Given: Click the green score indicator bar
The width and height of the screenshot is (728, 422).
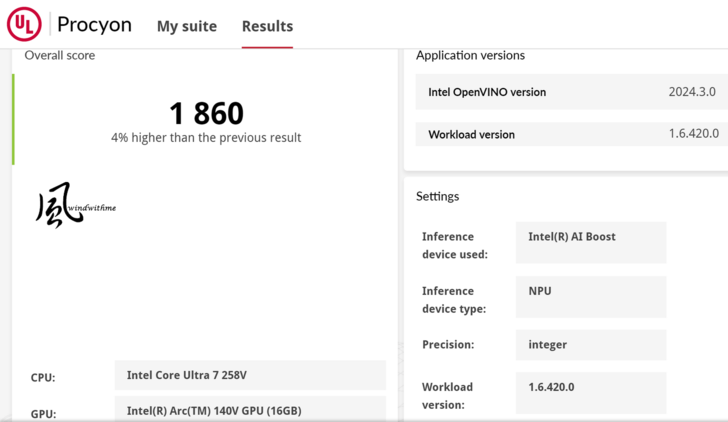Looking at the screenshot, I should coord(13,119).
